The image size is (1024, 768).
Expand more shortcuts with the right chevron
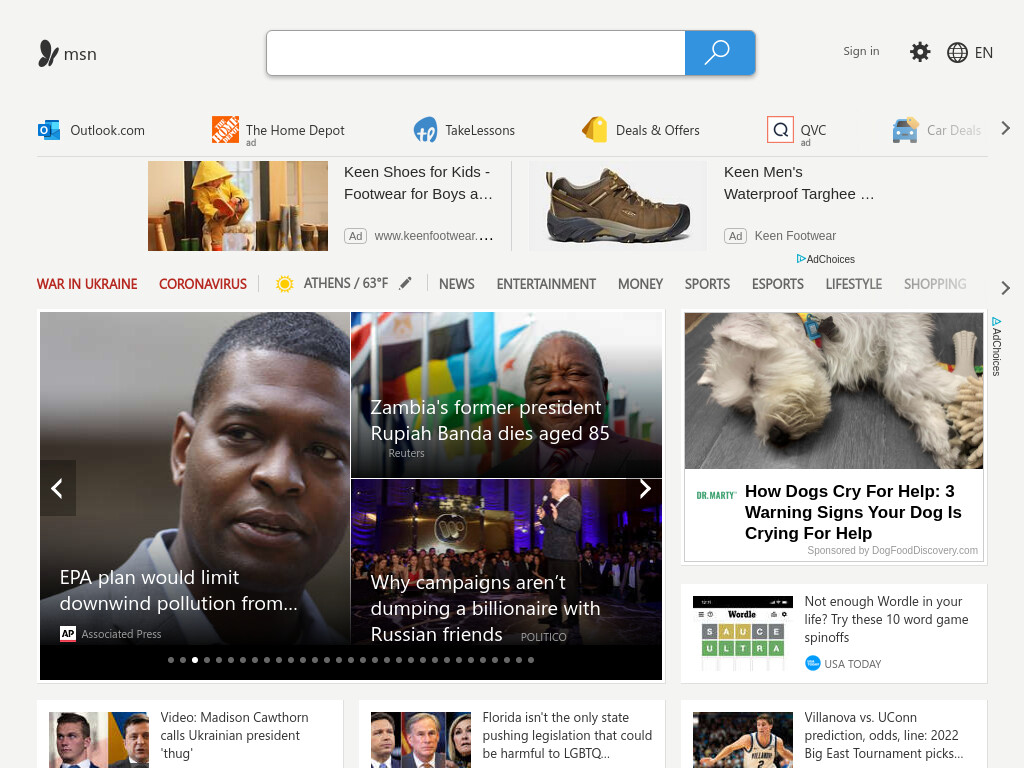tap(1006, 129)
